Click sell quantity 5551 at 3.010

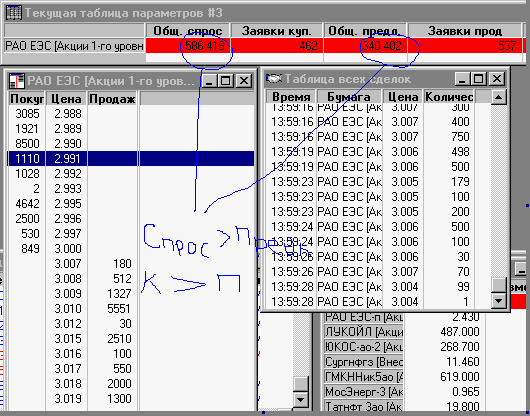119,309
